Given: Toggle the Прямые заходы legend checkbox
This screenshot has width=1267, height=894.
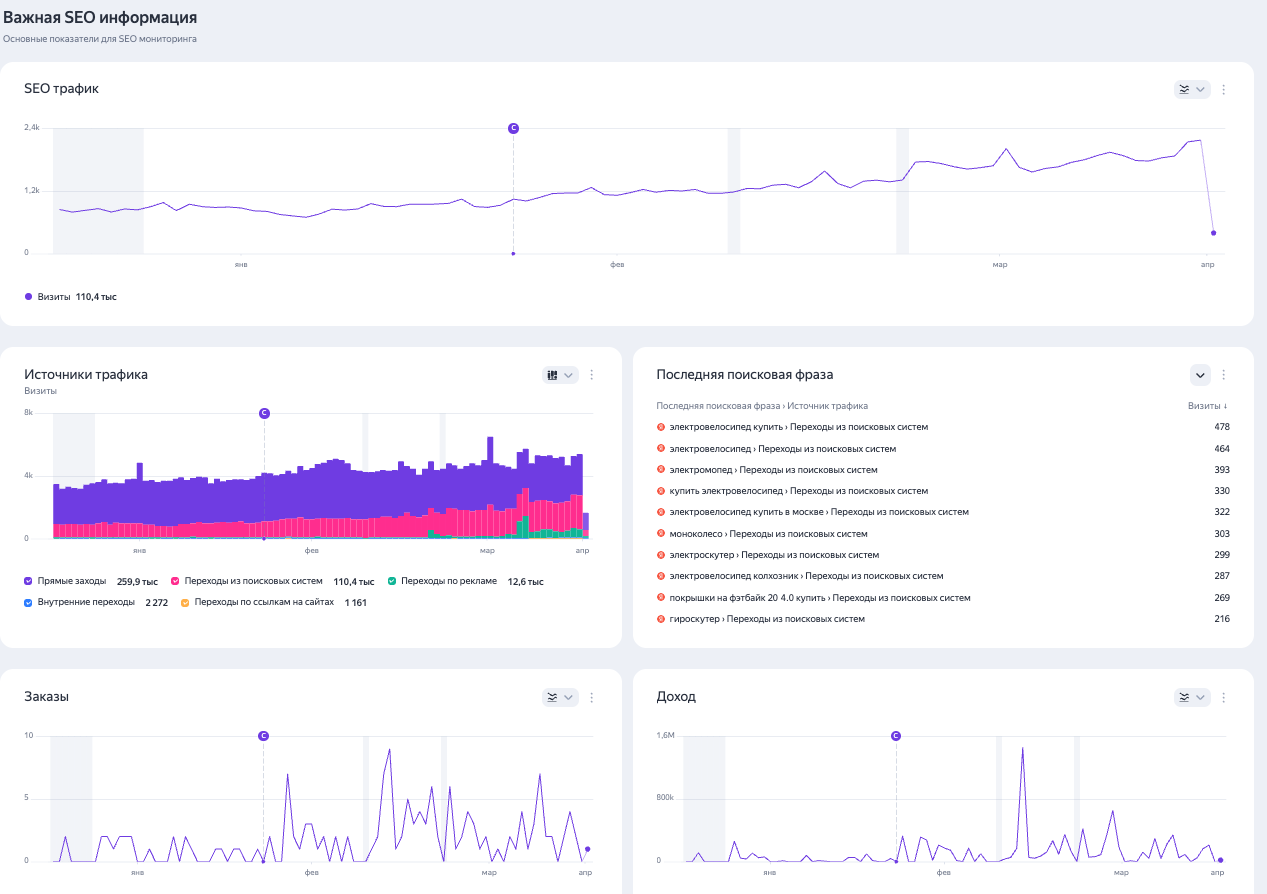Looking at the screenshot, I should 29,581.
